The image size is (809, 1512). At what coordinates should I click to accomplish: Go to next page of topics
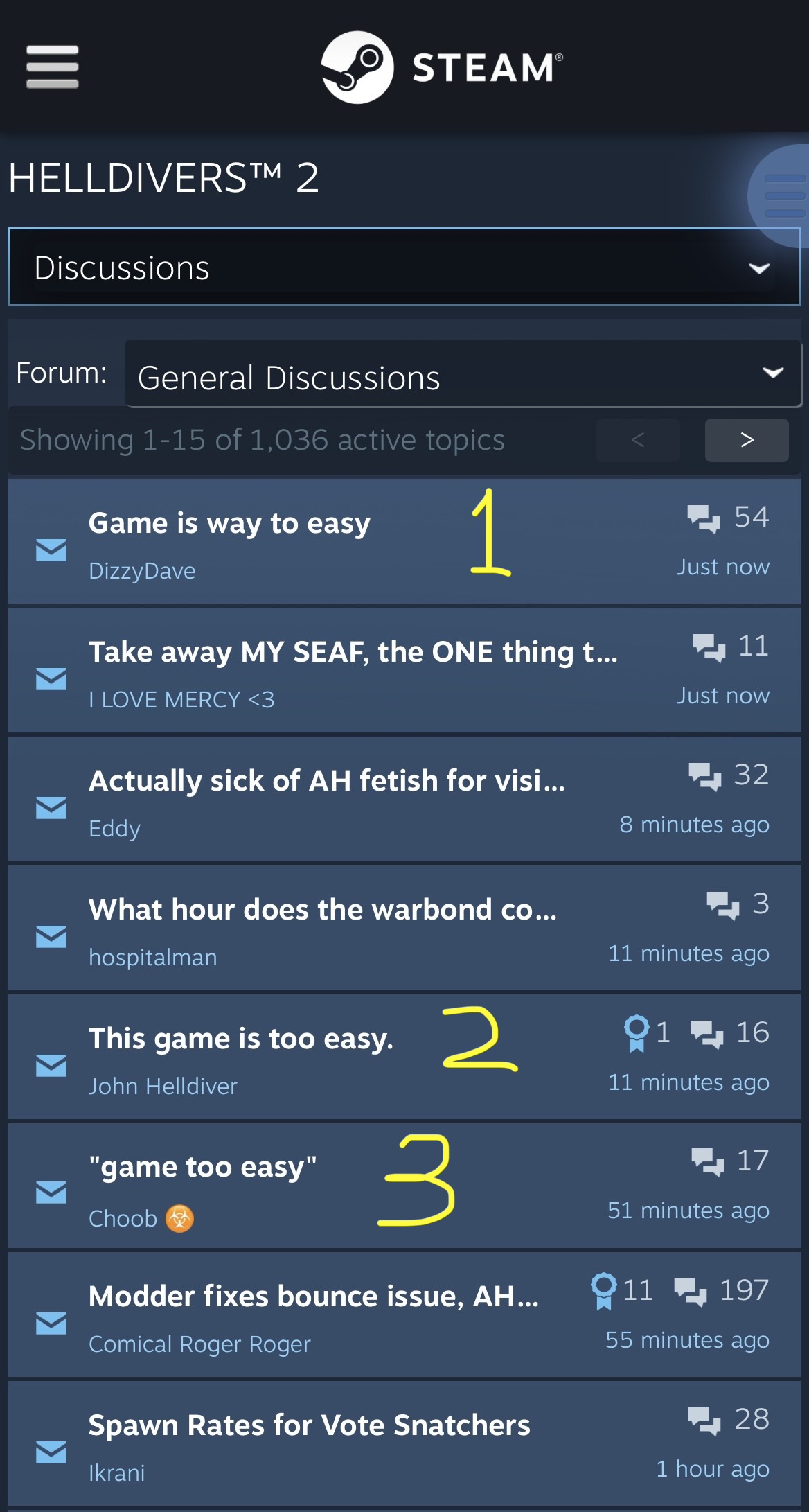[x=747, y=440]
